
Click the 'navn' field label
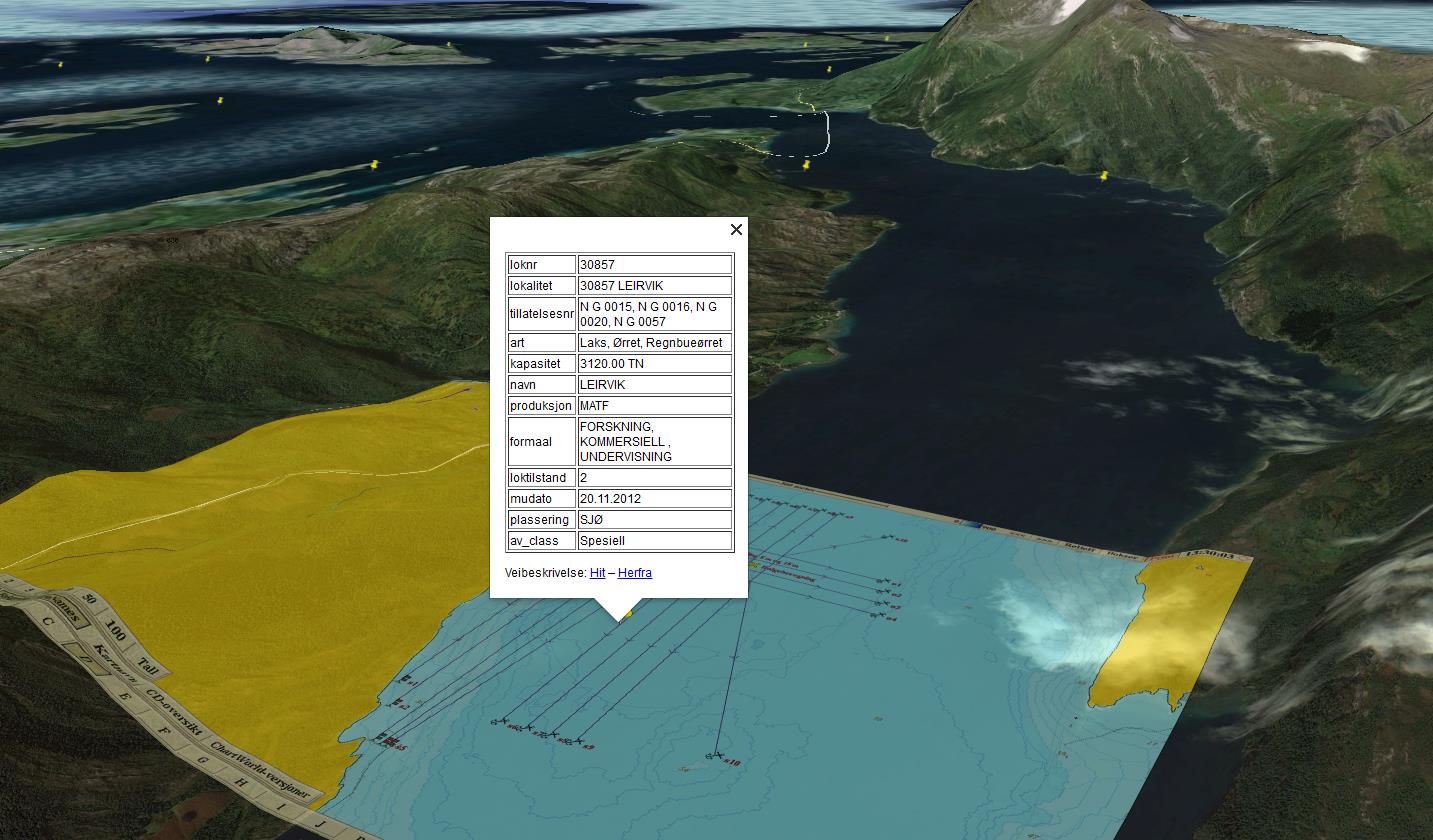point(541,385)
